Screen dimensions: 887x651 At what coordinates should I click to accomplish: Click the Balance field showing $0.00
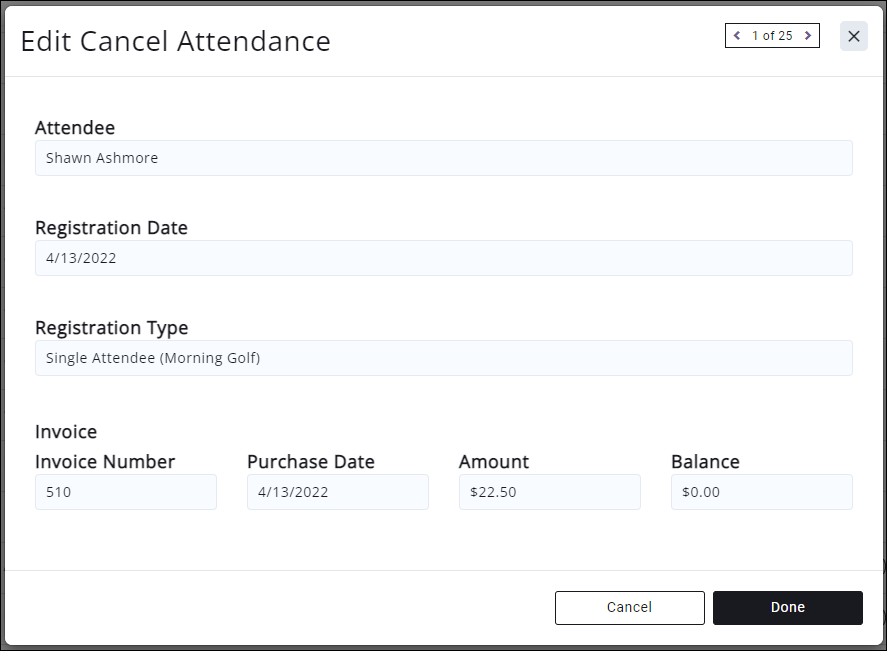point(762,492)
